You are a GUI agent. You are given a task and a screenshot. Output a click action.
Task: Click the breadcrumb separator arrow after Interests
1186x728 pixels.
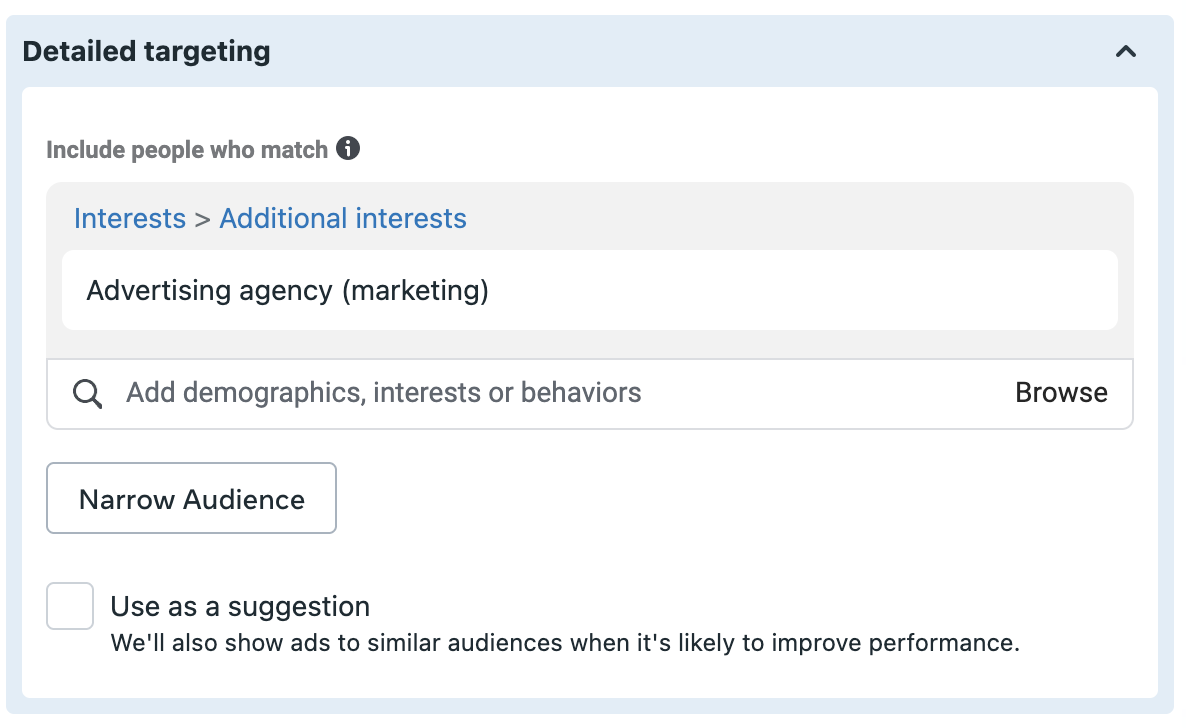202,219
